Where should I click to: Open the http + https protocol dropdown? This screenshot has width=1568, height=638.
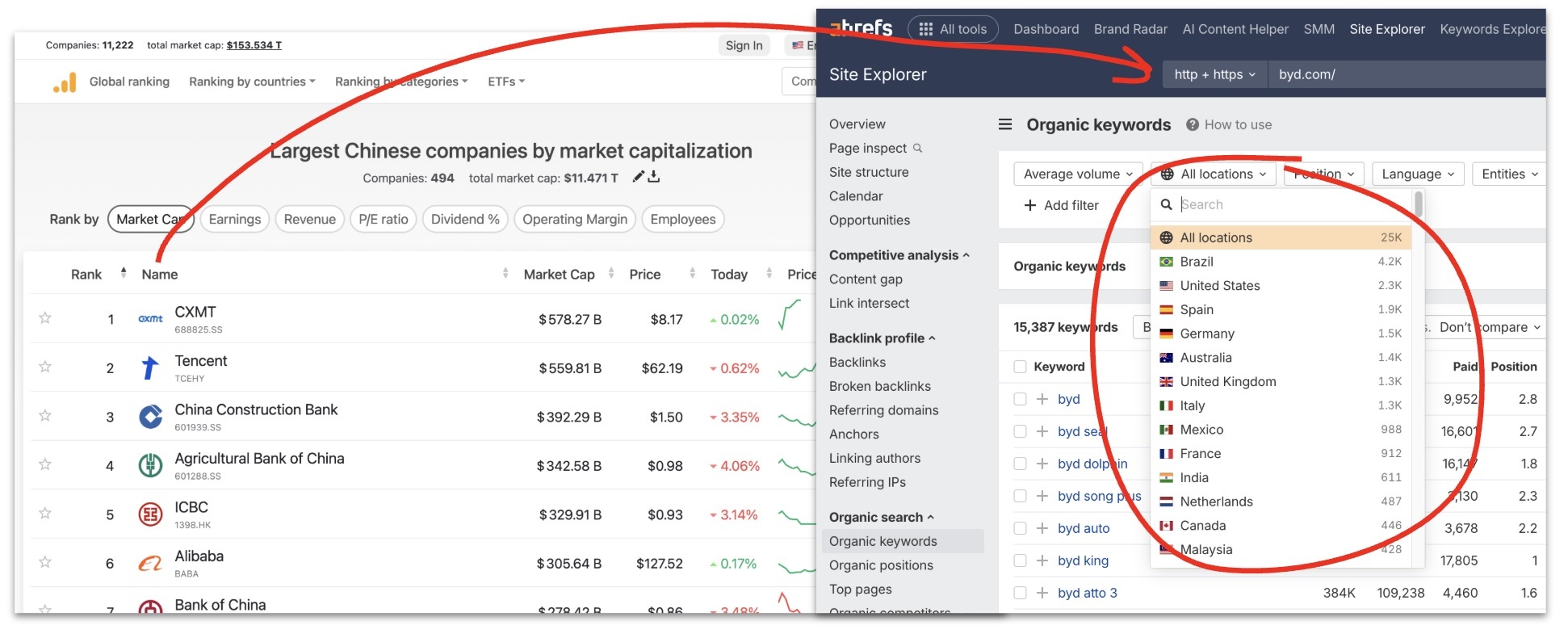[1215, 74]
